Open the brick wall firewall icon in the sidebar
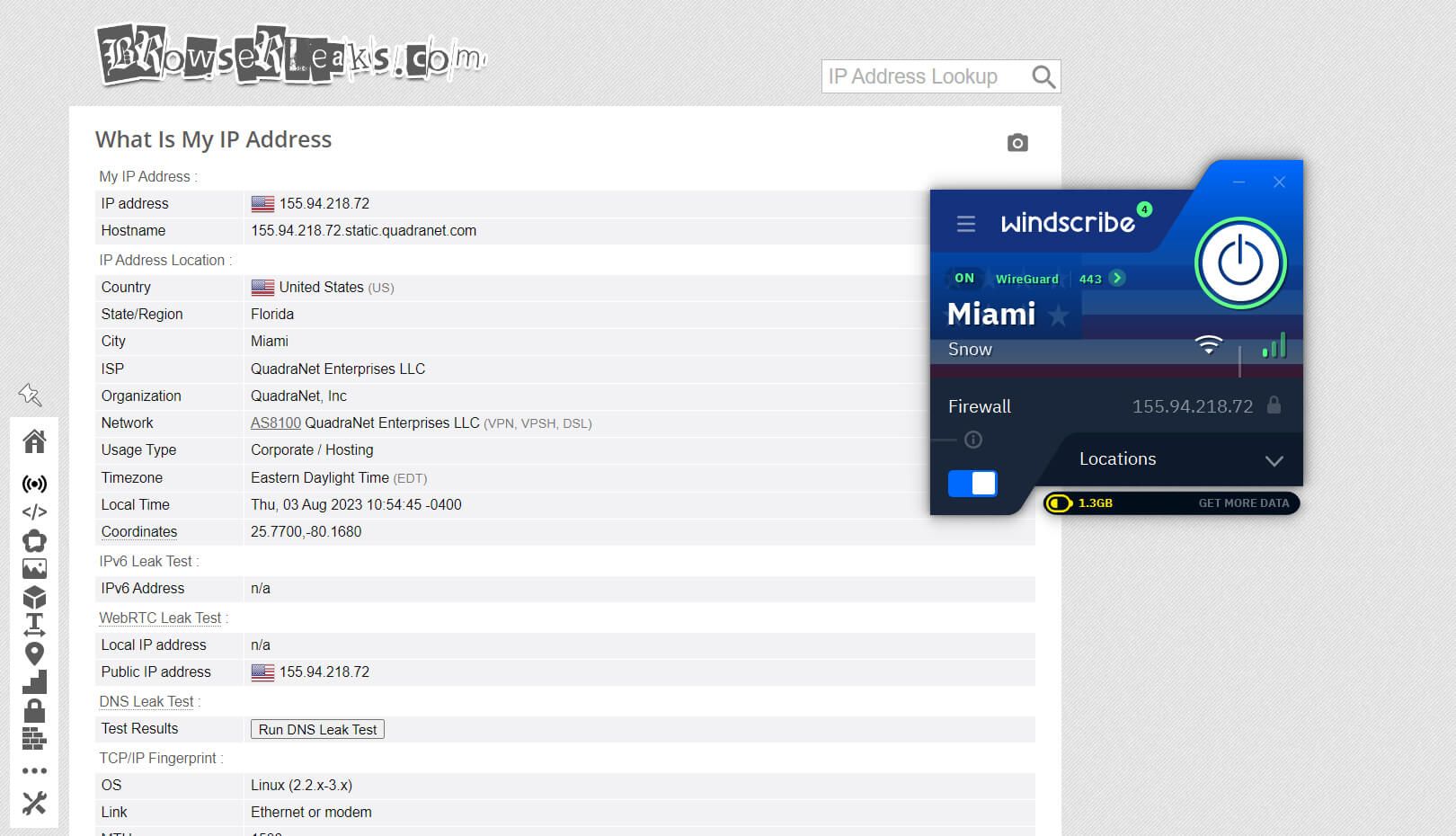 pyautogui.click(x=34, y=739)
